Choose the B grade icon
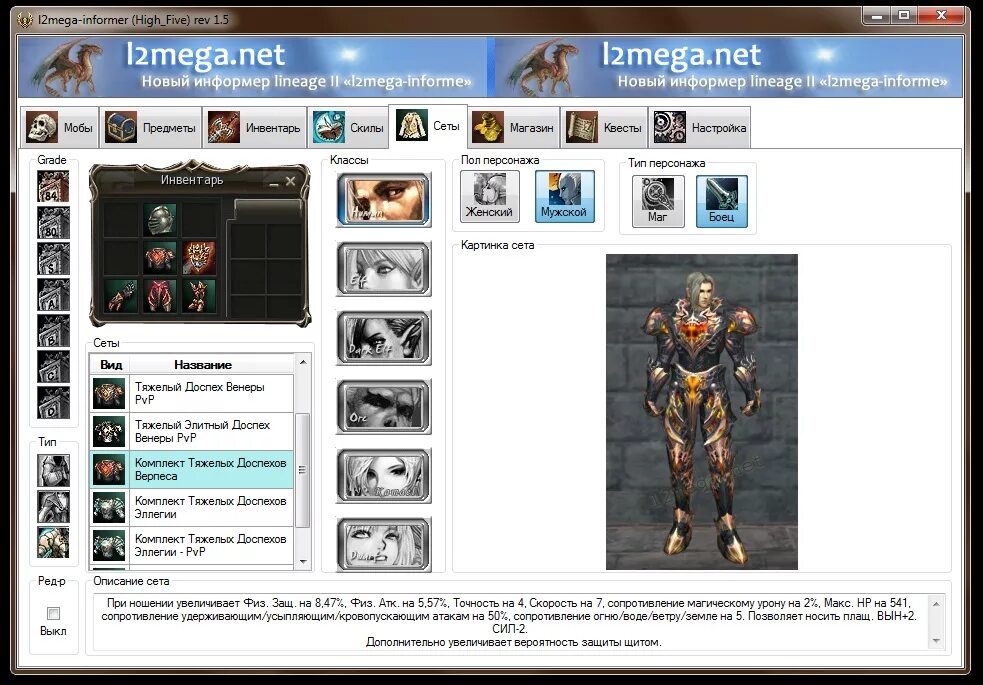983x685 pixels. coord(53,331)
